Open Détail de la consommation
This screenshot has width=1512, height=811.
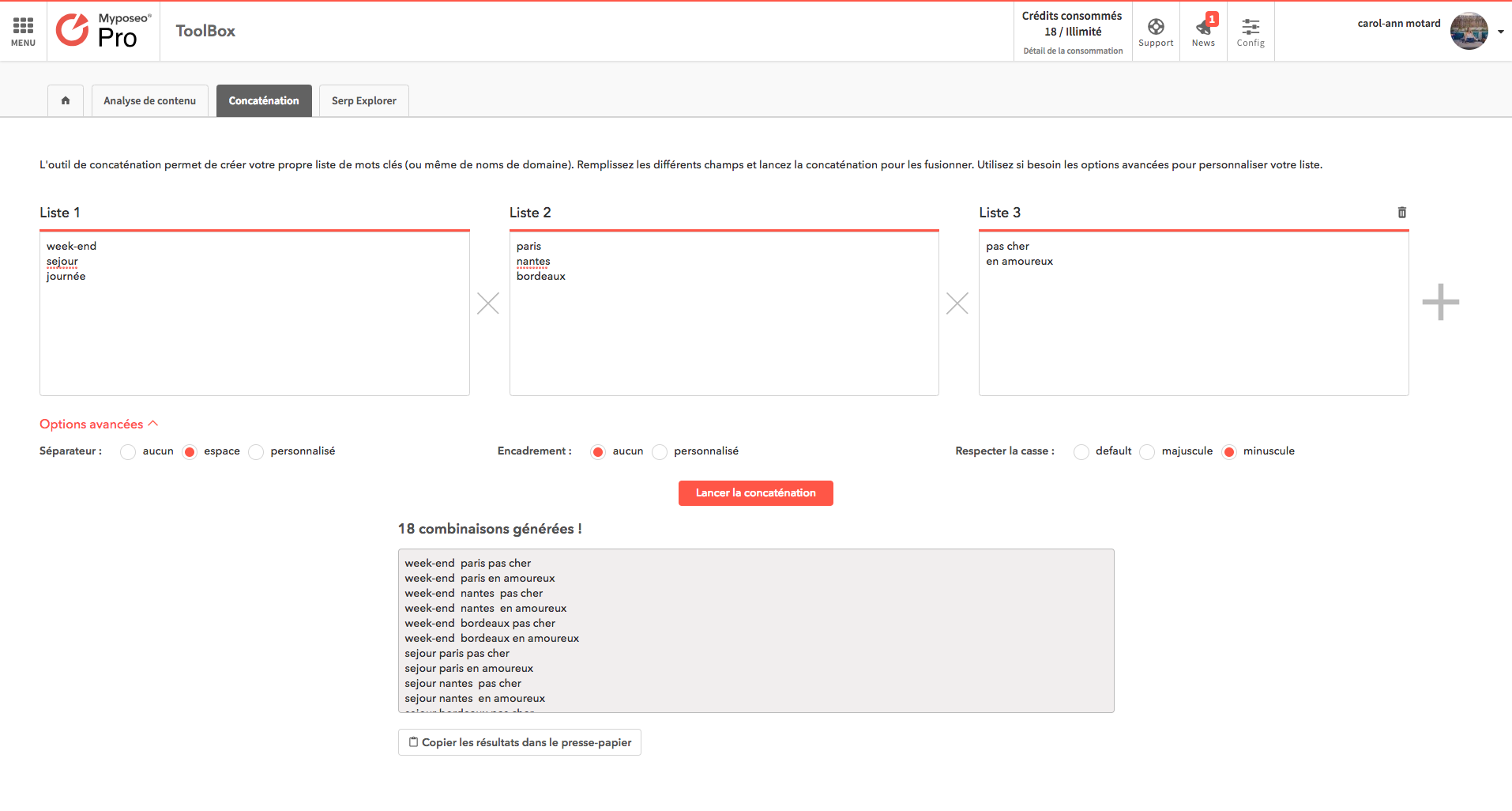(x=1072, y=50)
